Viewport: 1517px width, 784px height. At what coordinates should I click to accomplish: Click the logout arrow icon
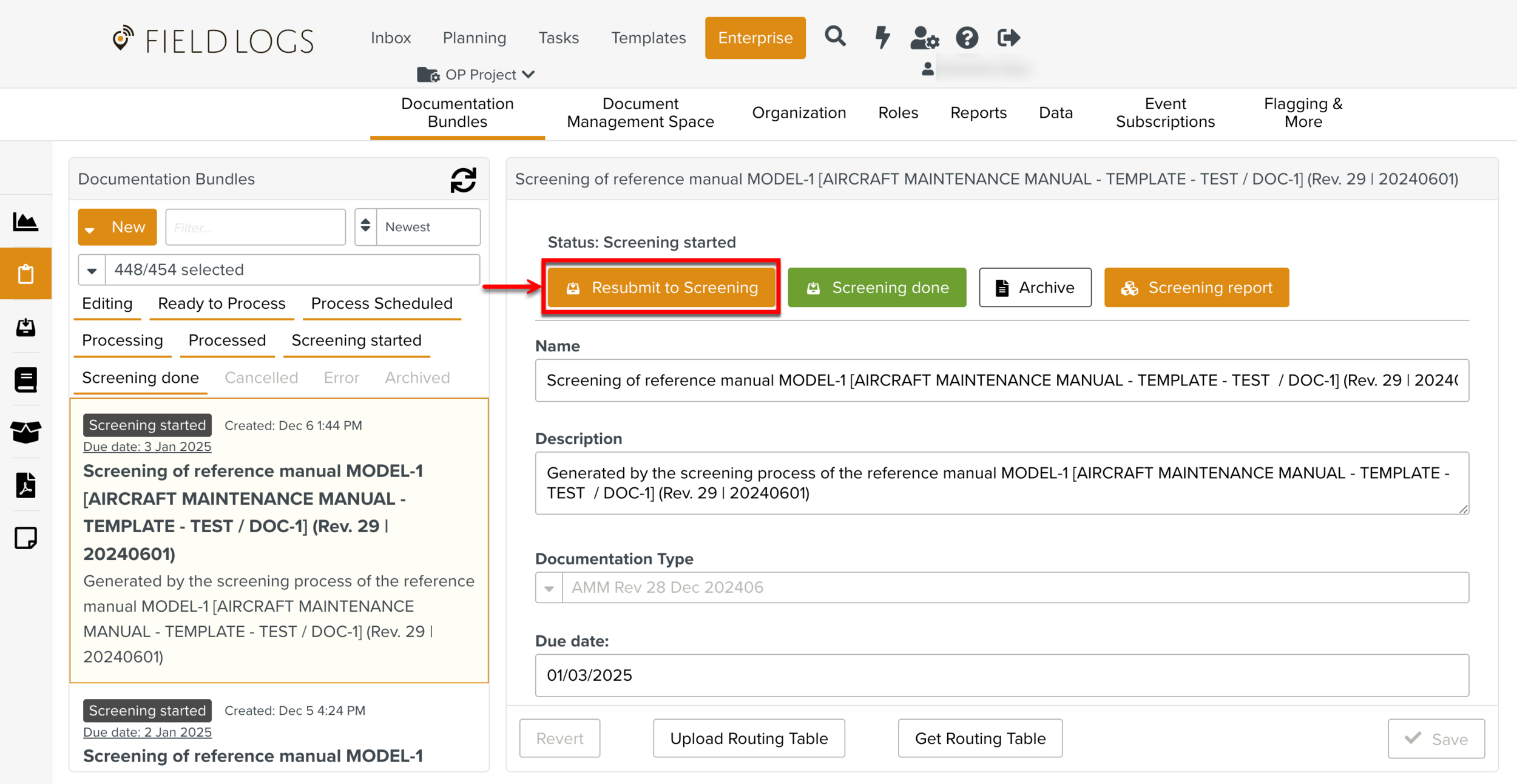click(1009, 38)
